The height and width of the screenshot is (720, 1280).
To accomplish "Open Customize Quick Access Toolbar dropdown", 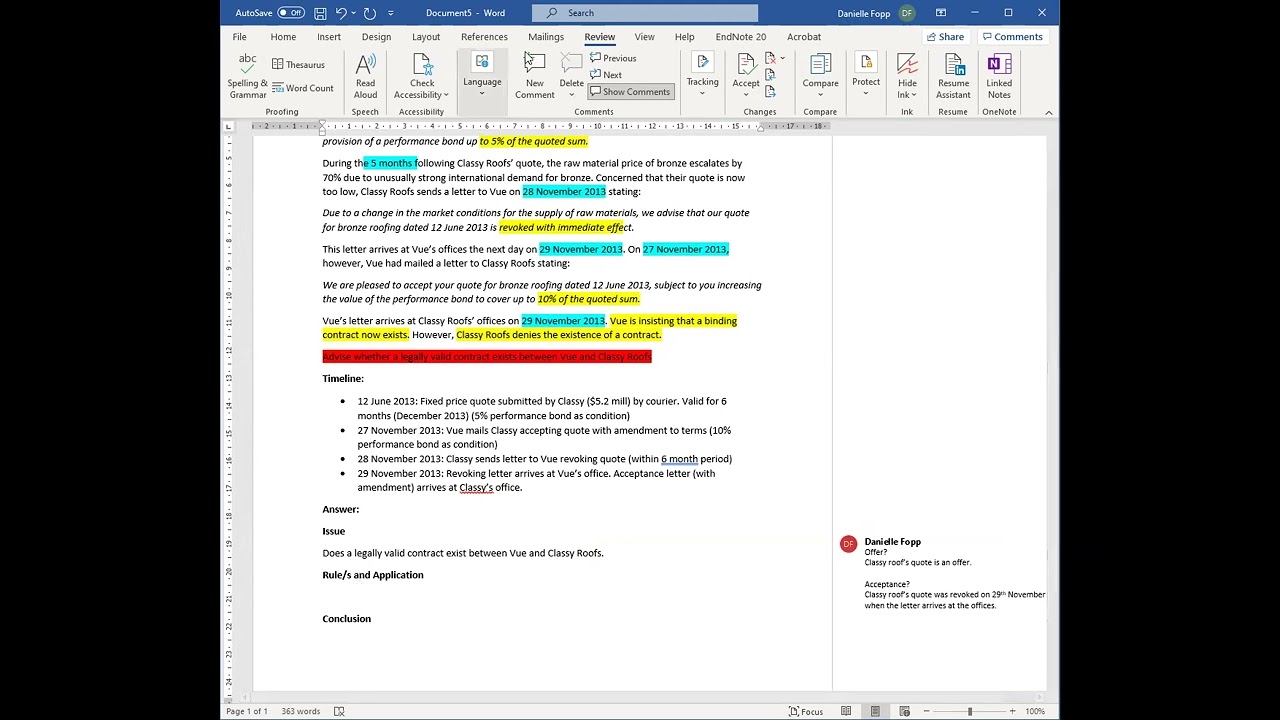I will point(391,13).
